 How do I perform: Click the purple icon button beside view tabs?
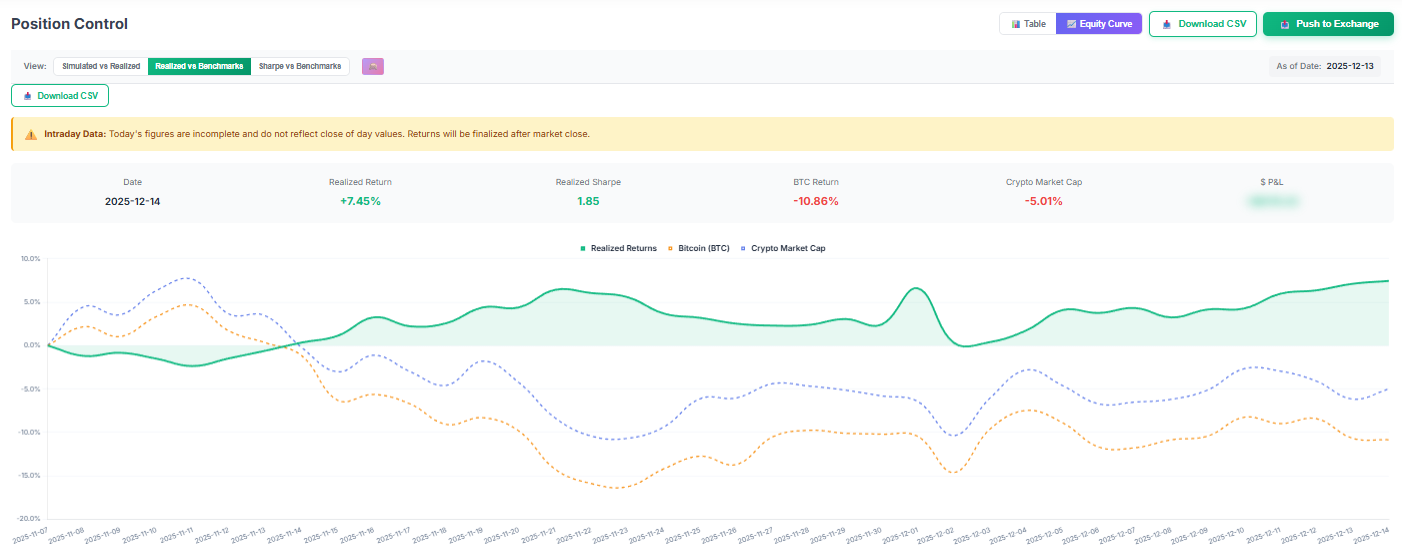(x=373, y=66)
